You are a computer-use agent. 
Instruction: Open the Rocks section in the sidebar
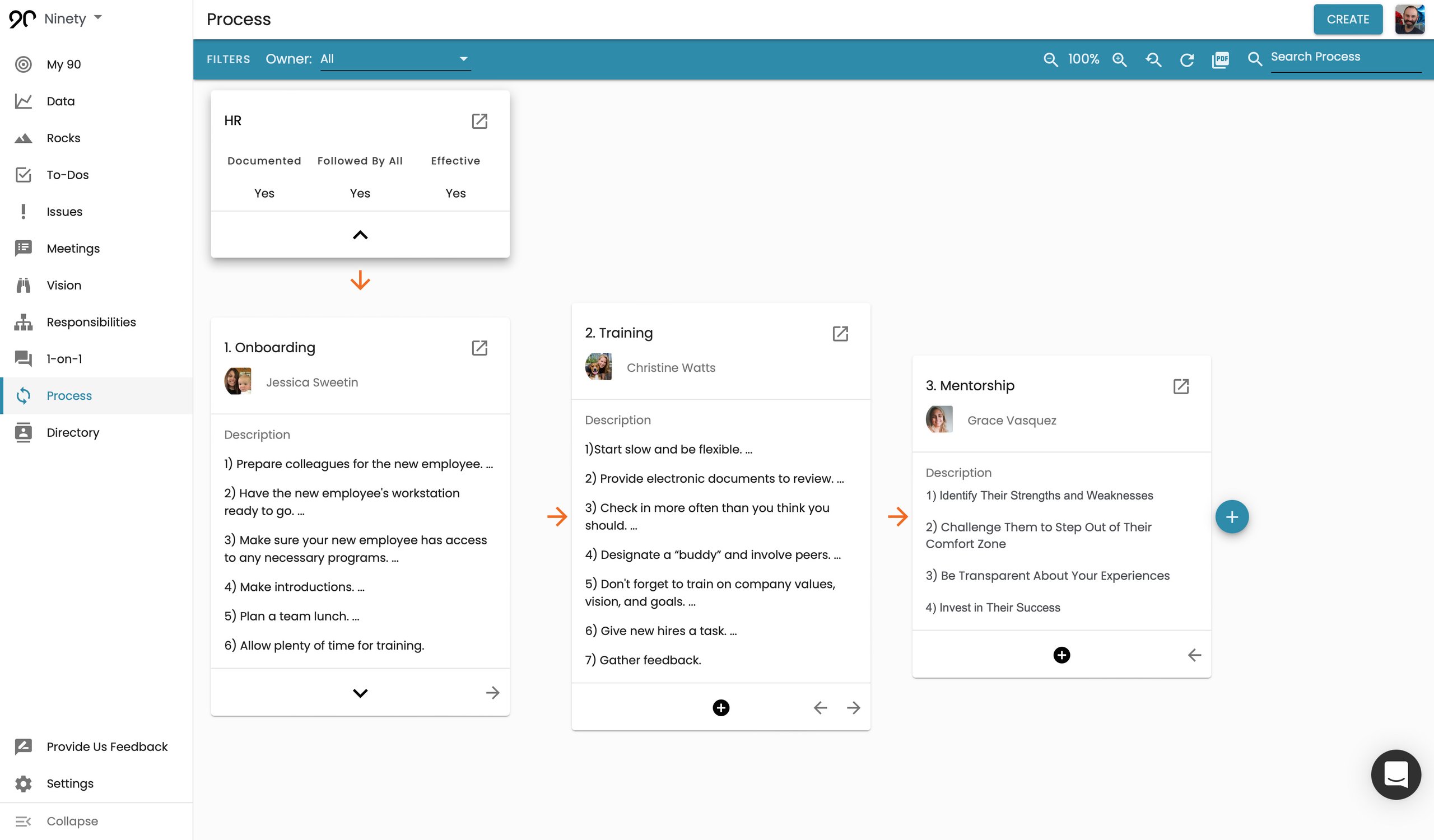coord(63,138)
